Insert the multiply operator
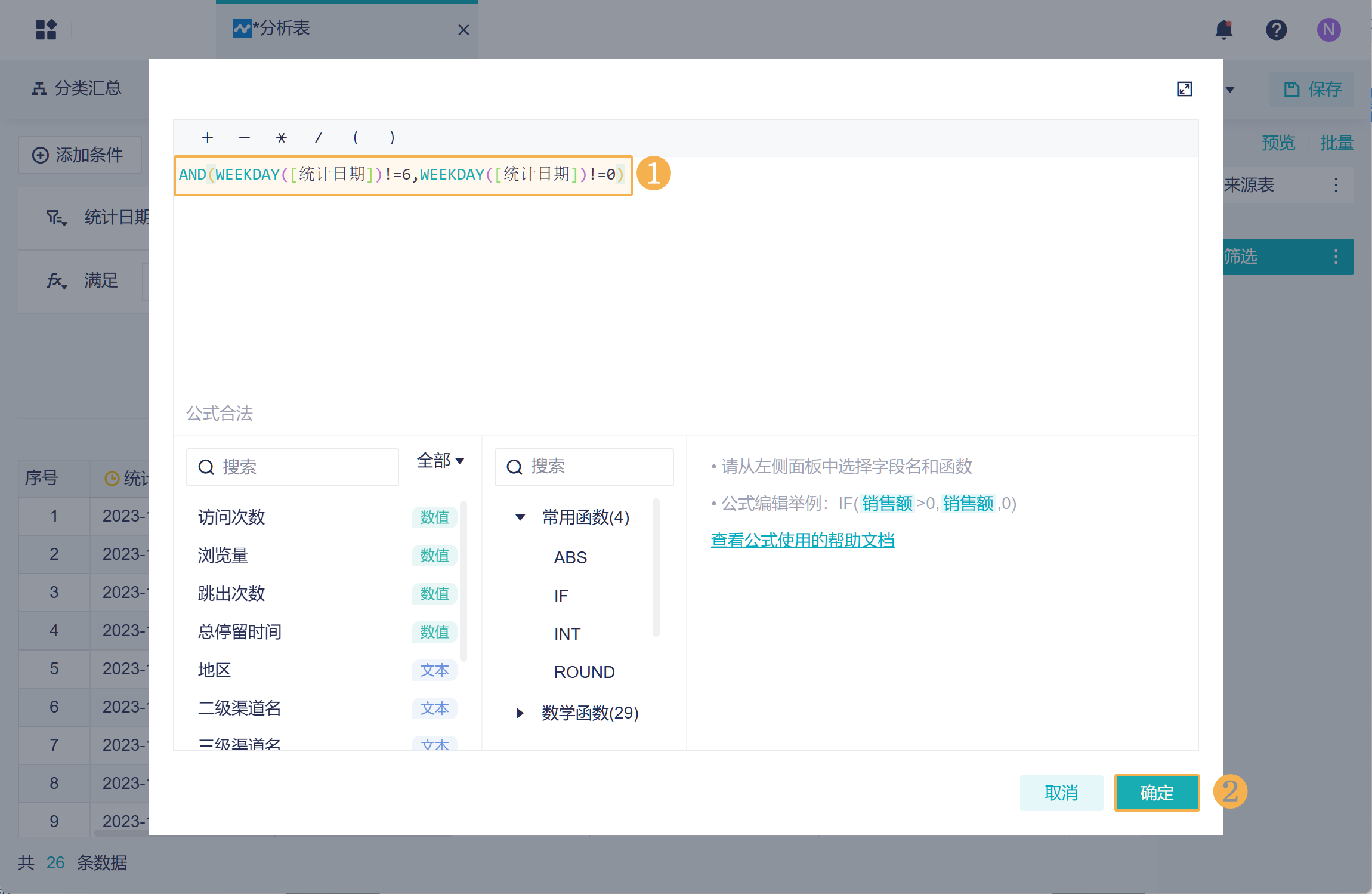Image resolution: width=1372 pixels, height=894 pixels. tap(281, 138)
